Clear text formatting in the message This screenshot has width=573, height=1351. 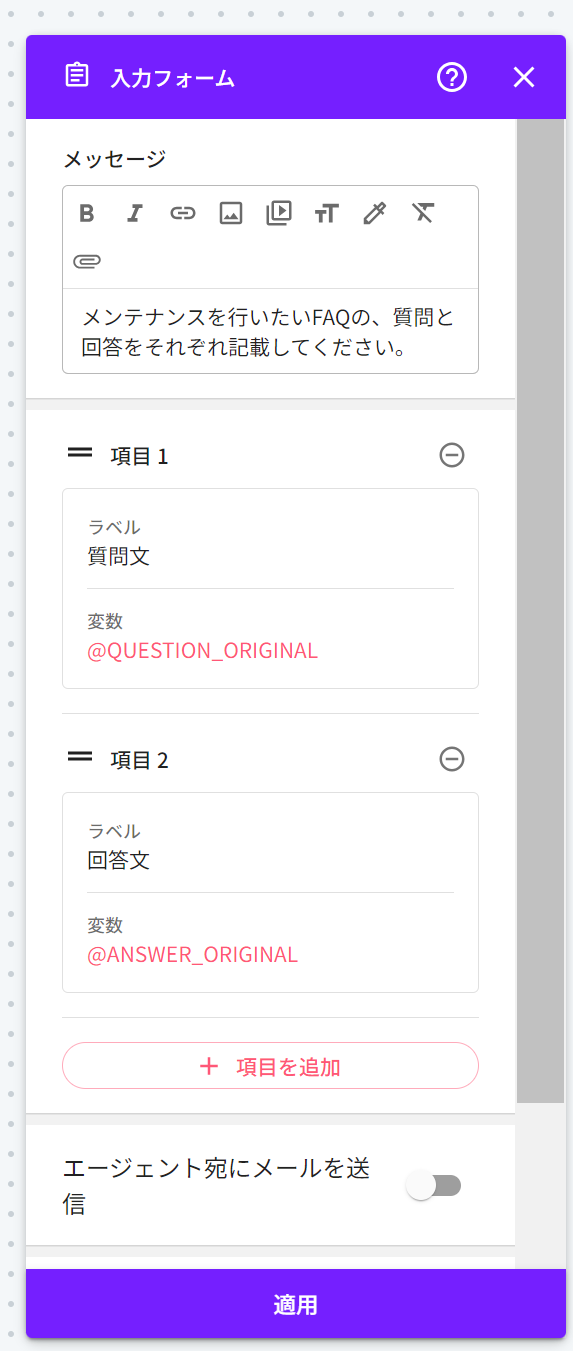pos(423,213)
